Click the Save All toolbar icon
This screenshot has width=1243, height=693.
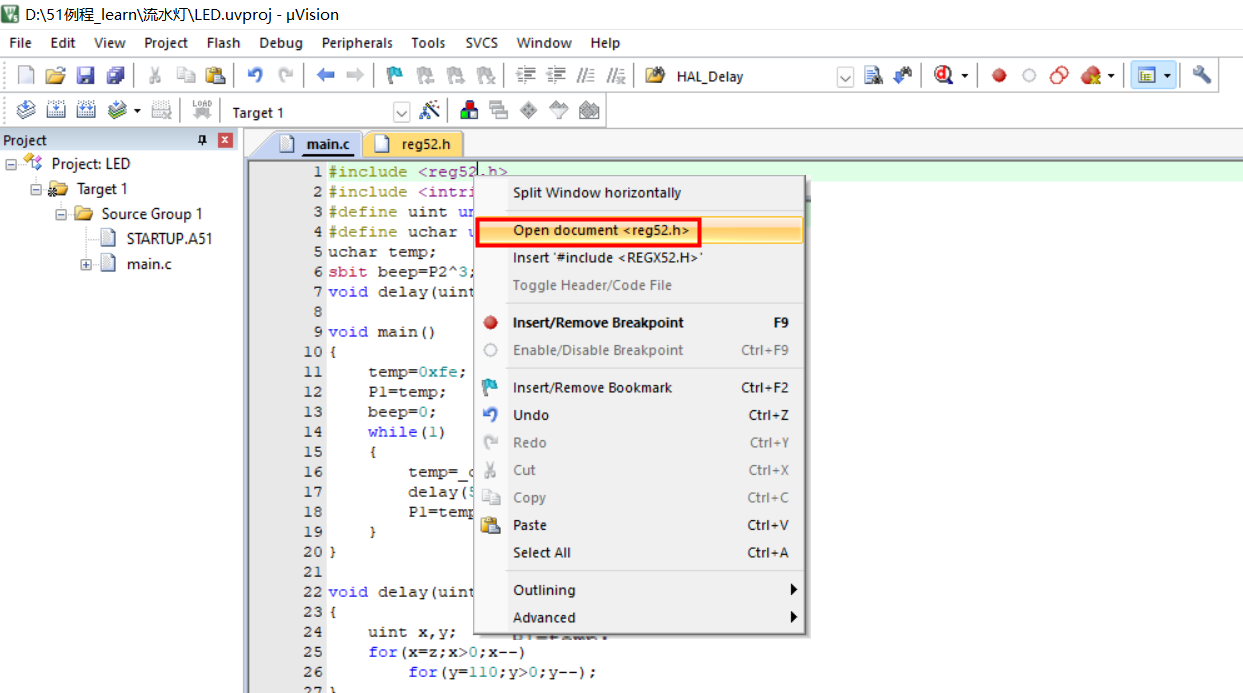click(x=116, y=75)
